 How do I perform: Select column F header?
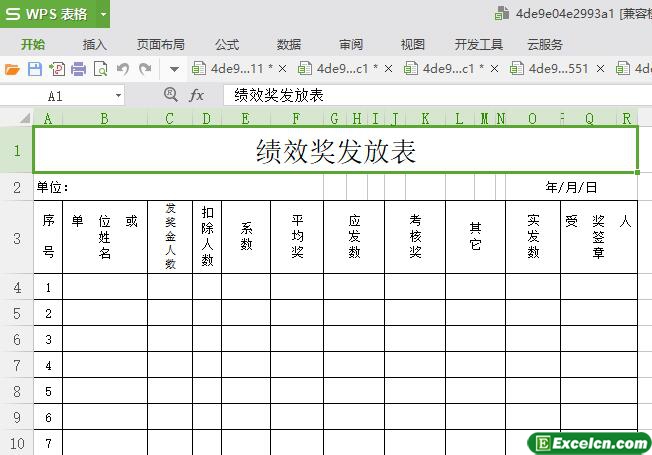pyautogui.click(x=296, y=119)
